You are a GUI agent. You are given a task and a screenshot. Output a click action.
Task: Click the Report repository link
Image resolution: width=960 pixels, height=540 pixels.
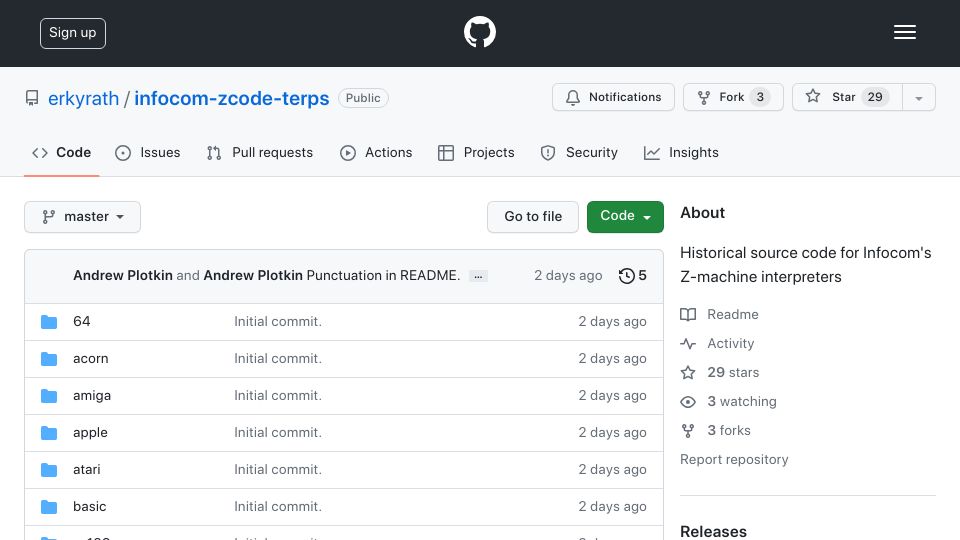pyautogui.click(x=734, y=460)
